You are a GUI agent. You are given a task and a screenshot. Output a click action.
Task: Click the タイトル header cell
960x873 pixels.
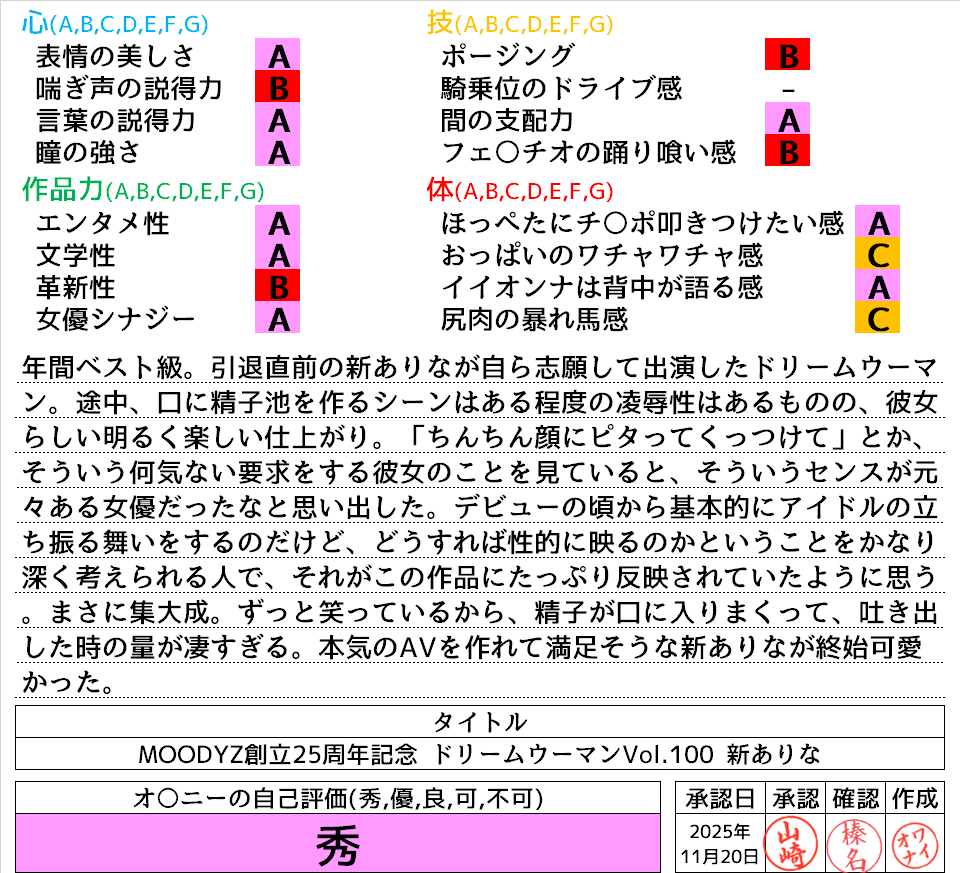coord(479,721)
